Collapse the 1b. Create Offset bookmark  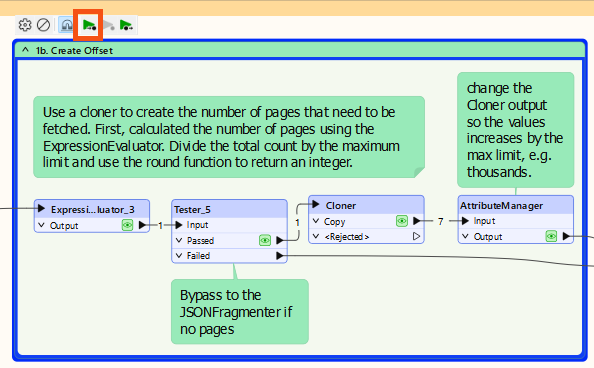coord(25,50)
